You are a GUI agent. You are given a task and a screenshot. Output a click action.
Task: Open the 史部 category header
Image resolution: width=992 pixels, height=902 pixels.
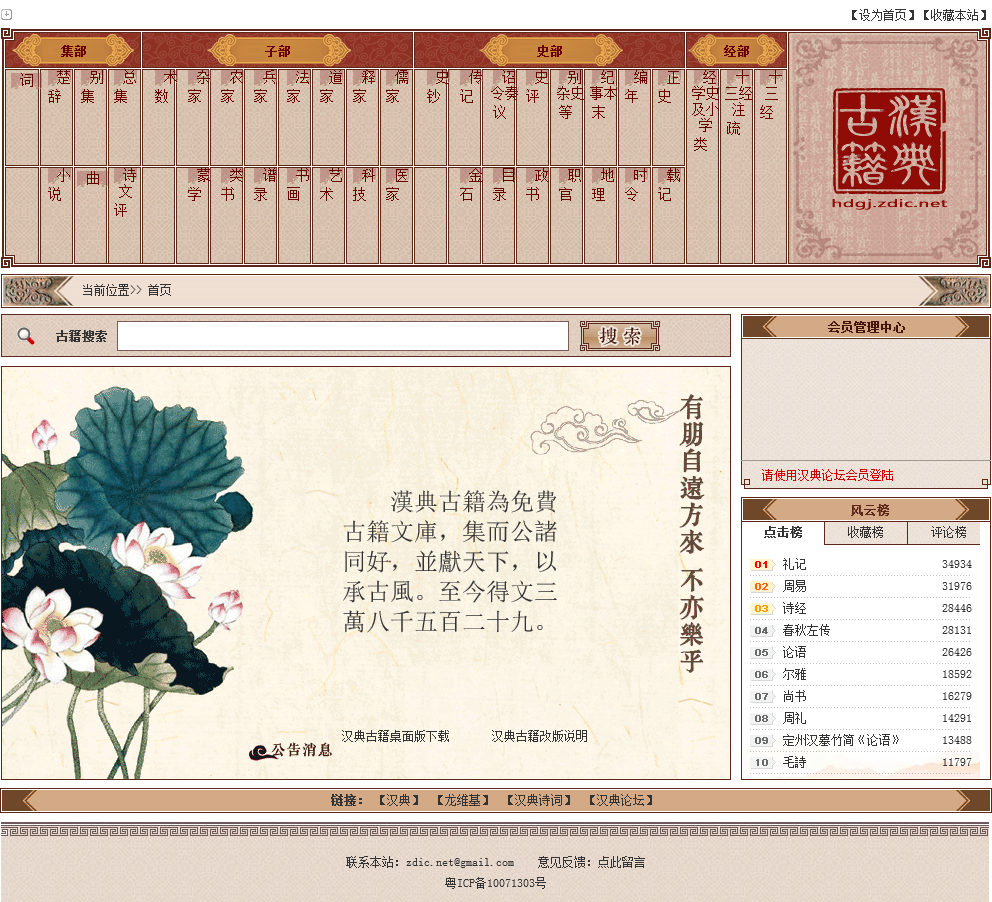click(x=550, y=51)
